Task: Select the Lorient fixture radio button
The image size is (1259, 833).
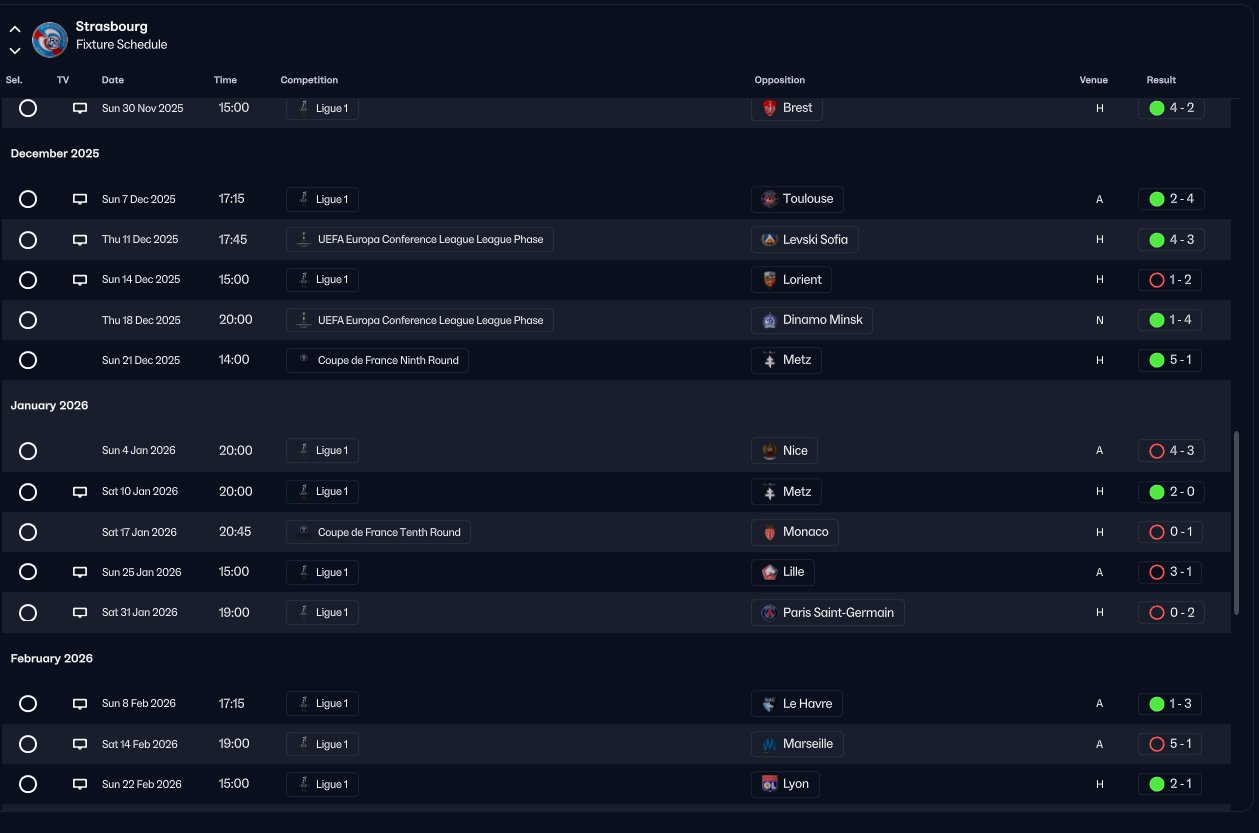Action: 28,280
